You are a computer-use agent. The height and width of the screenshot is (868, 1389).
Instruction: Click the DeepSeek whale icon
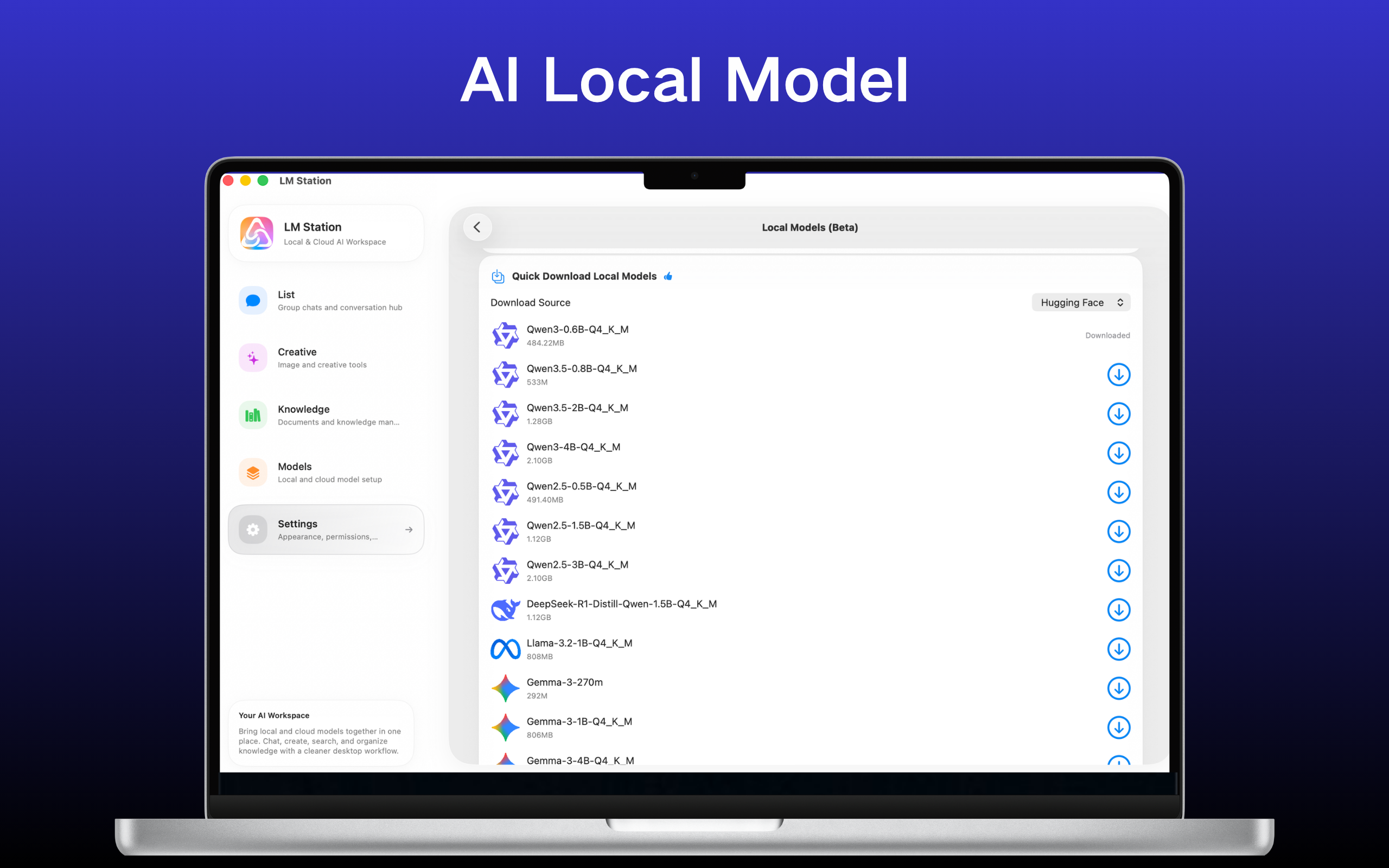506,610
